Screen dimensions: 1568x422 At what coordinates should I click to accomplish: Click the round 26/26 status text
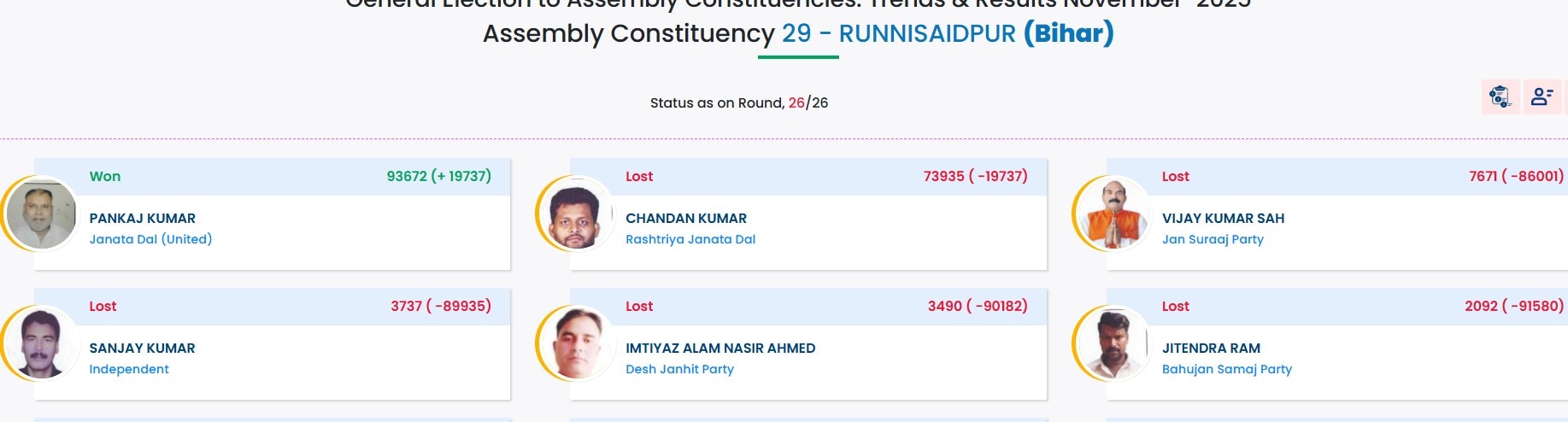[738, 103]
